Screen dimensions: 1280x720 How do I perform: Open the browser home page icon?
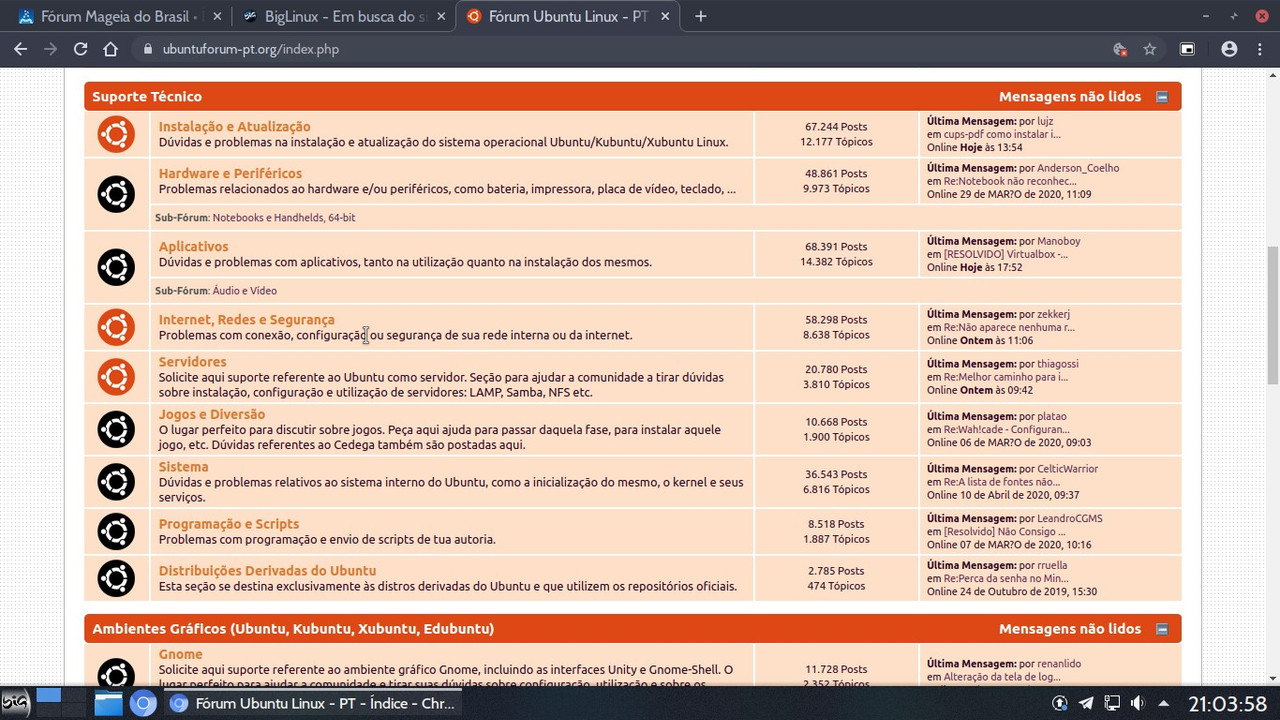(x=111, y=49)
